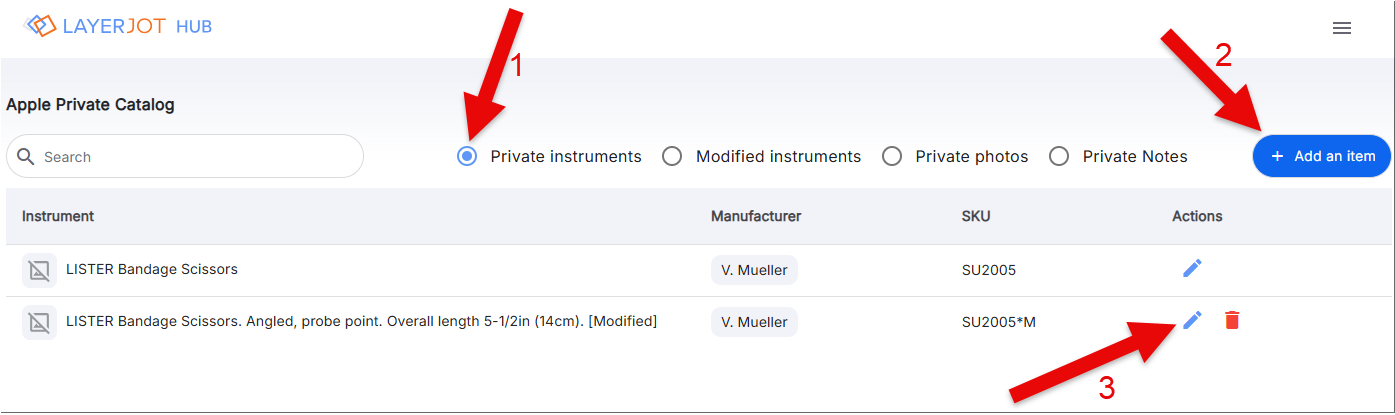Click the no-photo icon for SU2005*M row

pos(39,322)
